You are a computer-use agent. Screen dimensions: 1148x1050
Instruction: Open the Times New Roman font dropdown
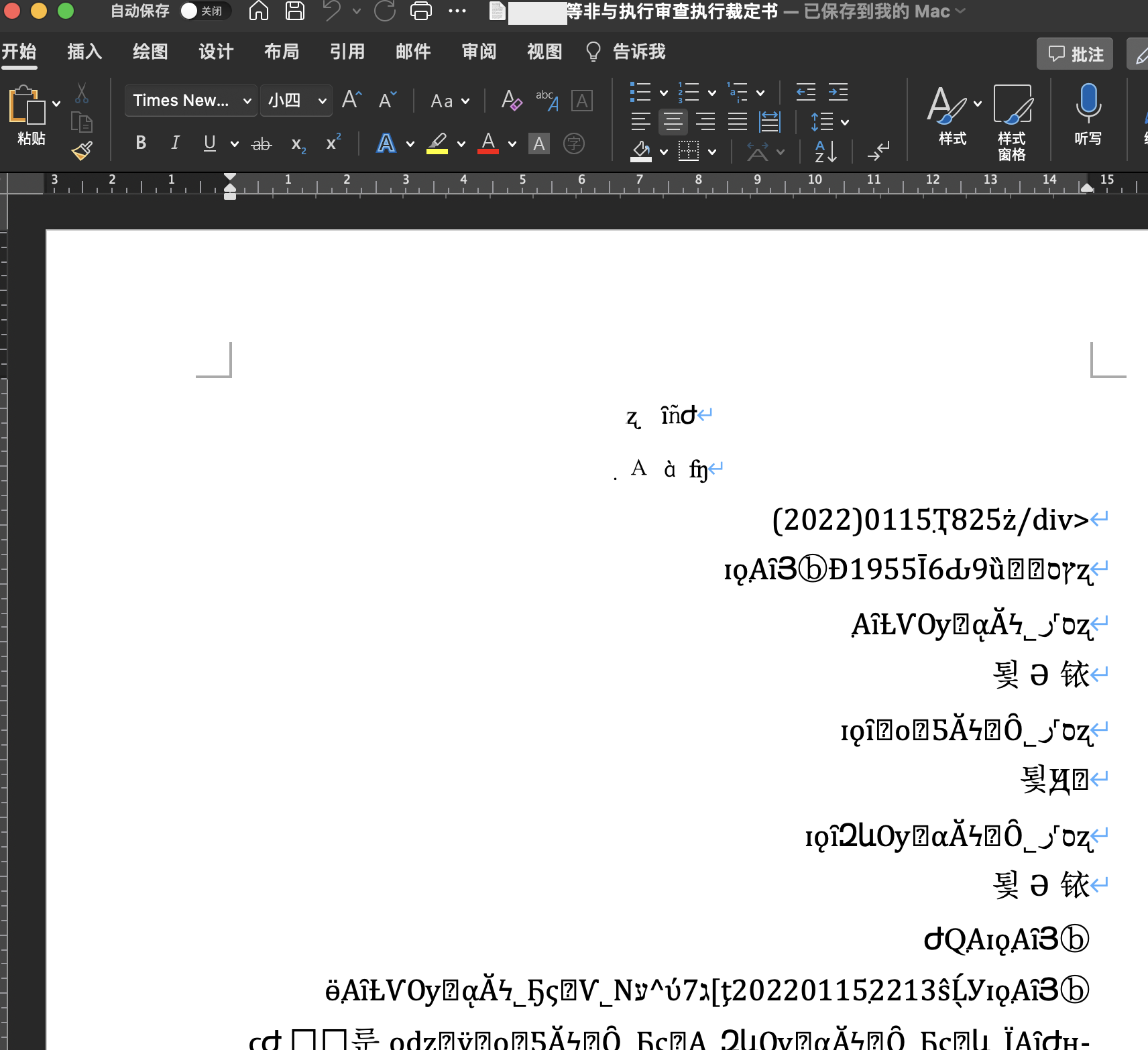[x=190, y=101]
